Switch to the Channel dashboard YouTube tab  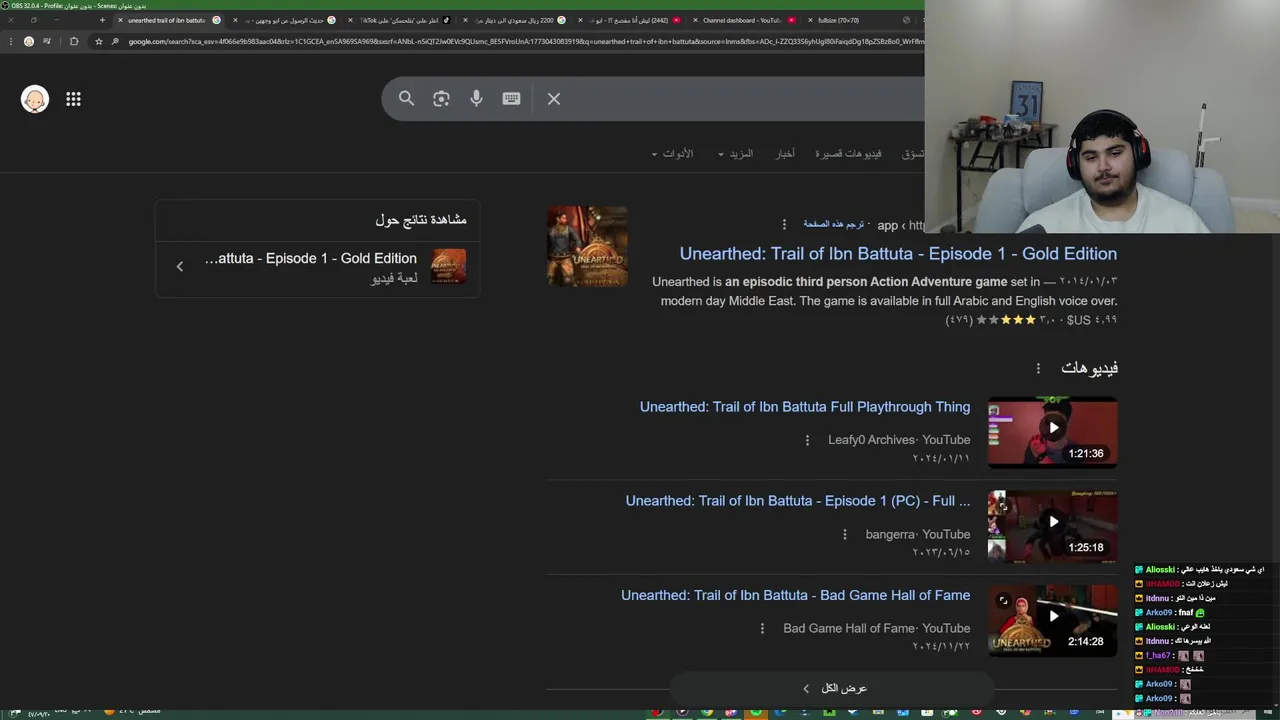[742, 20]
